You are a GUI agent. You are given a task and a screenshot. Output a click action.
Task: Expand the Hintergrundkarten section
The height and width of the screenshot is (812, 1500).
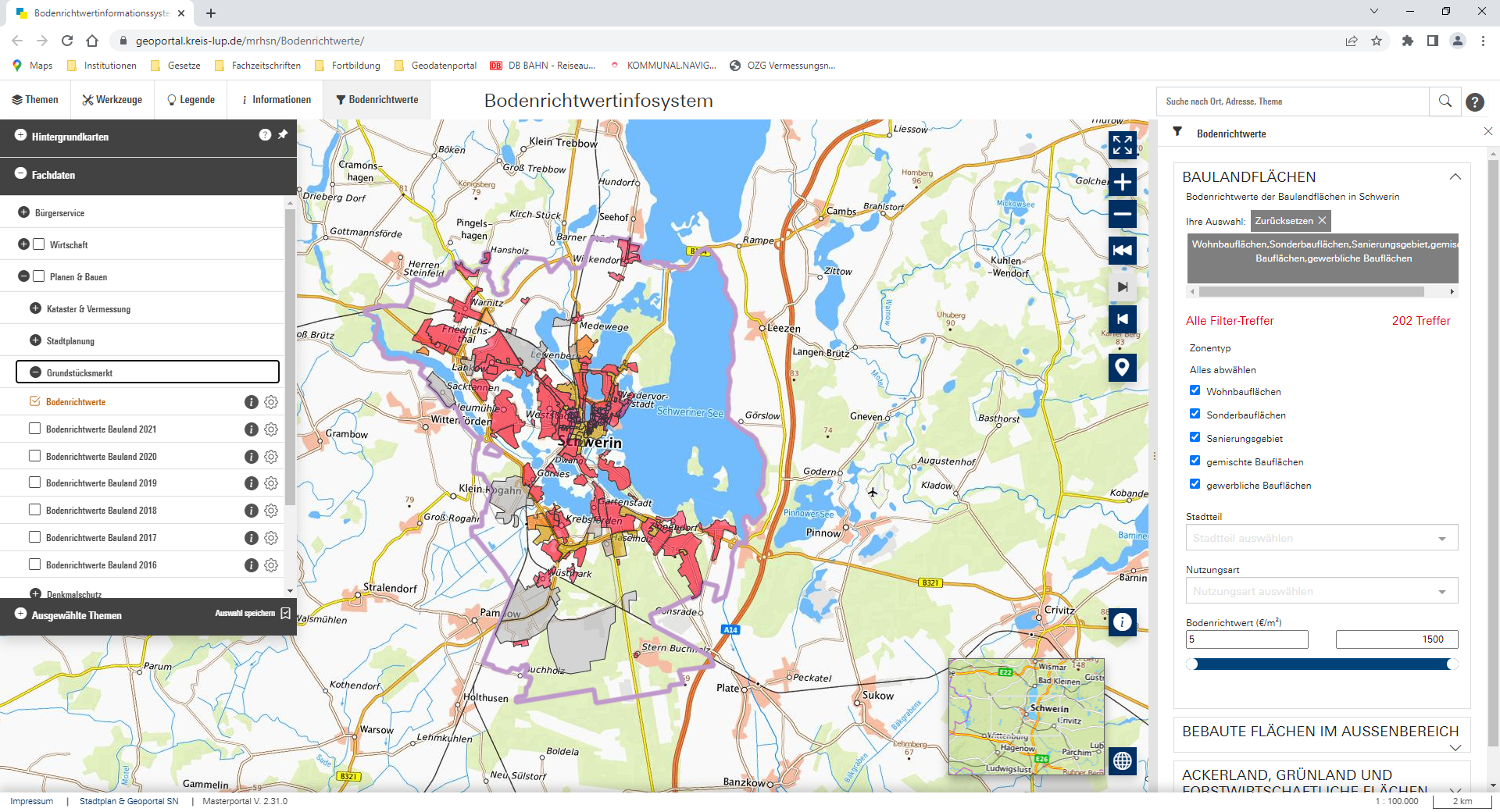click(20, 135)
